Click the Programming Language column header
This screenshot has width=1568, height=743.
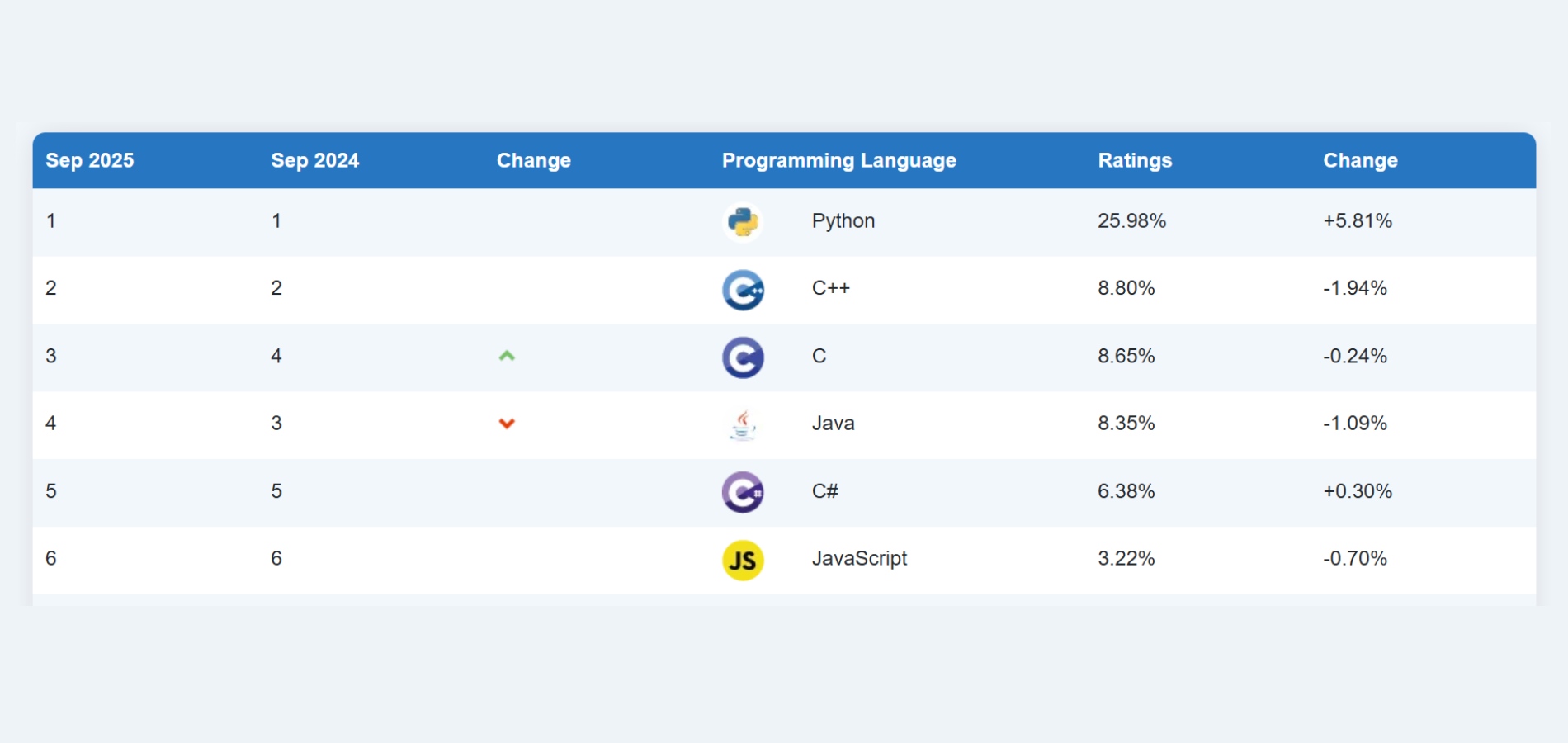838,160
